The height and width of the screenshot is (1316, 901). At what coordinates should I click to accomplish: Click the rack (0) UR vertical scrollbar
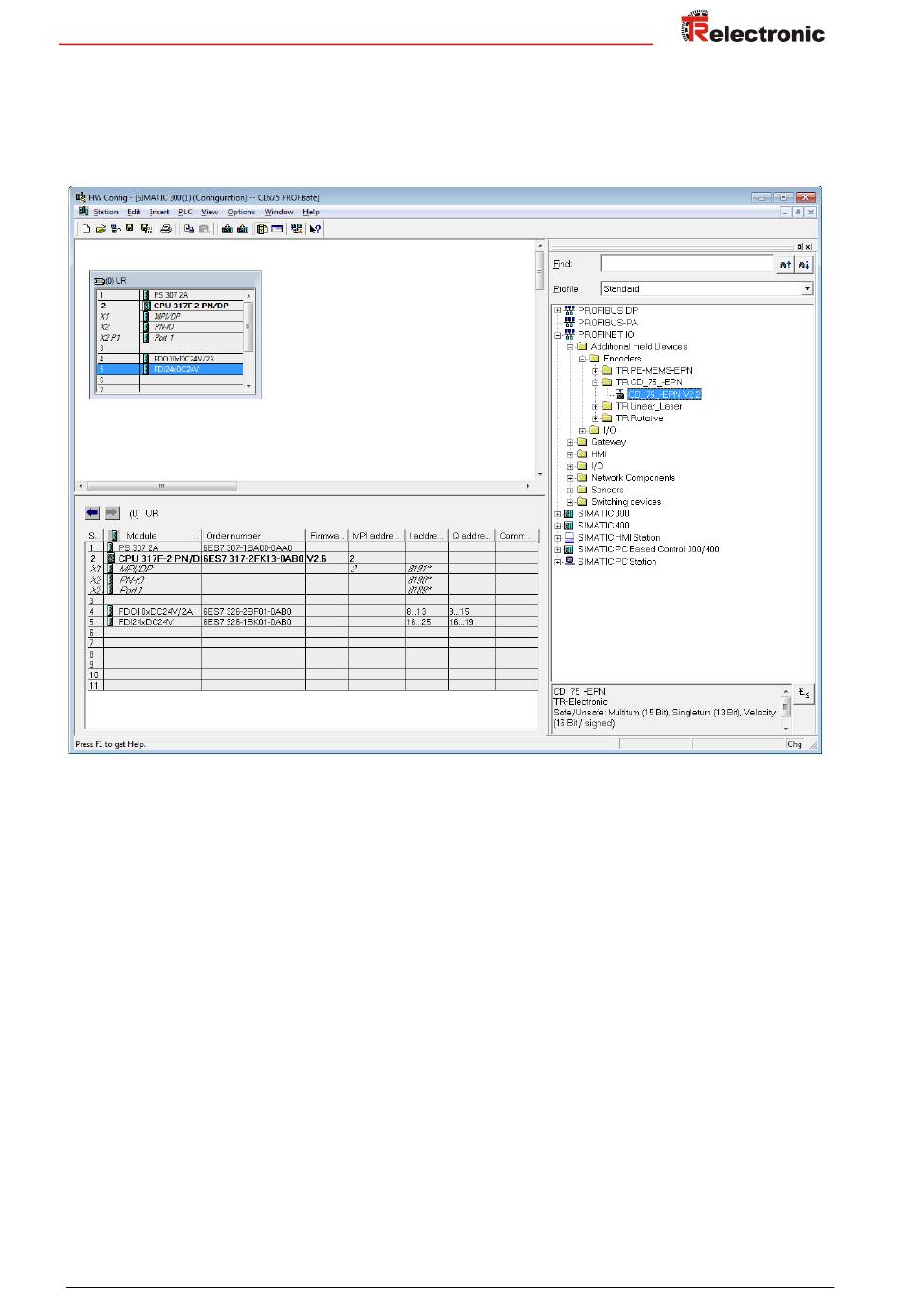pyautogui.click(x=249, y=342)
